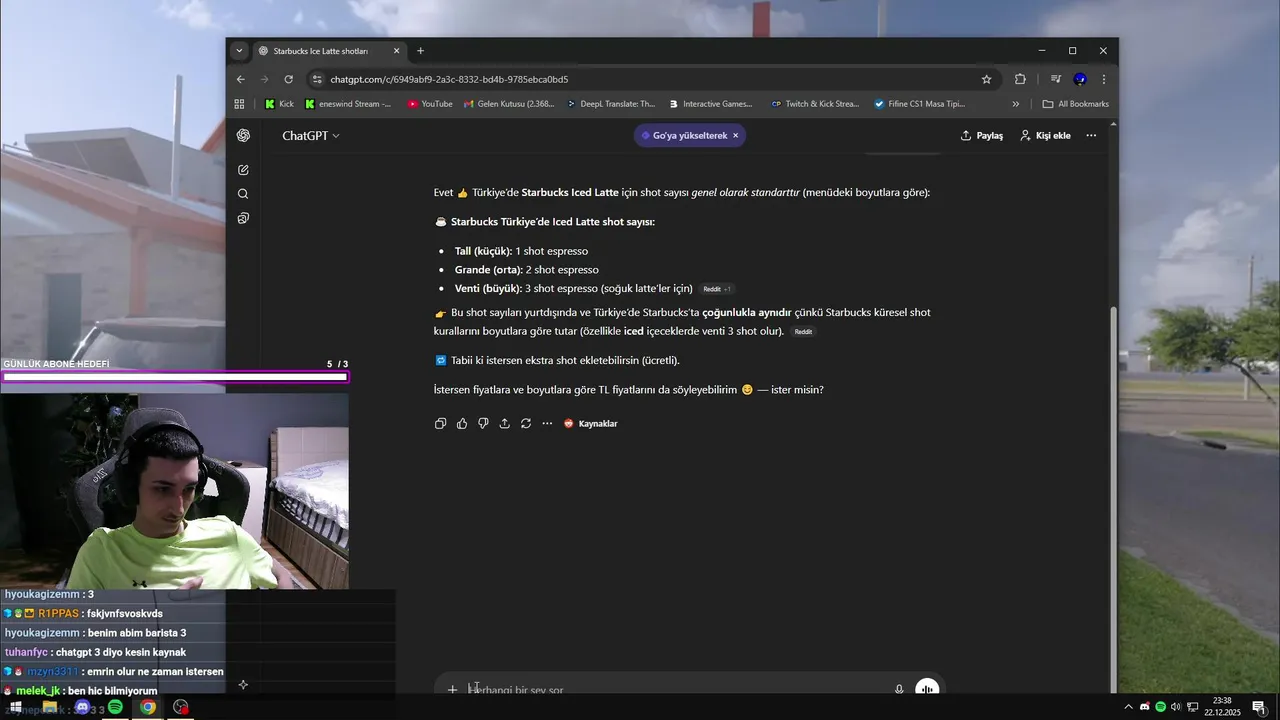The image size is (1280, 720).
Task: Open Chrome extensions puzzle icon
Action: click(x=1020, y=79)
